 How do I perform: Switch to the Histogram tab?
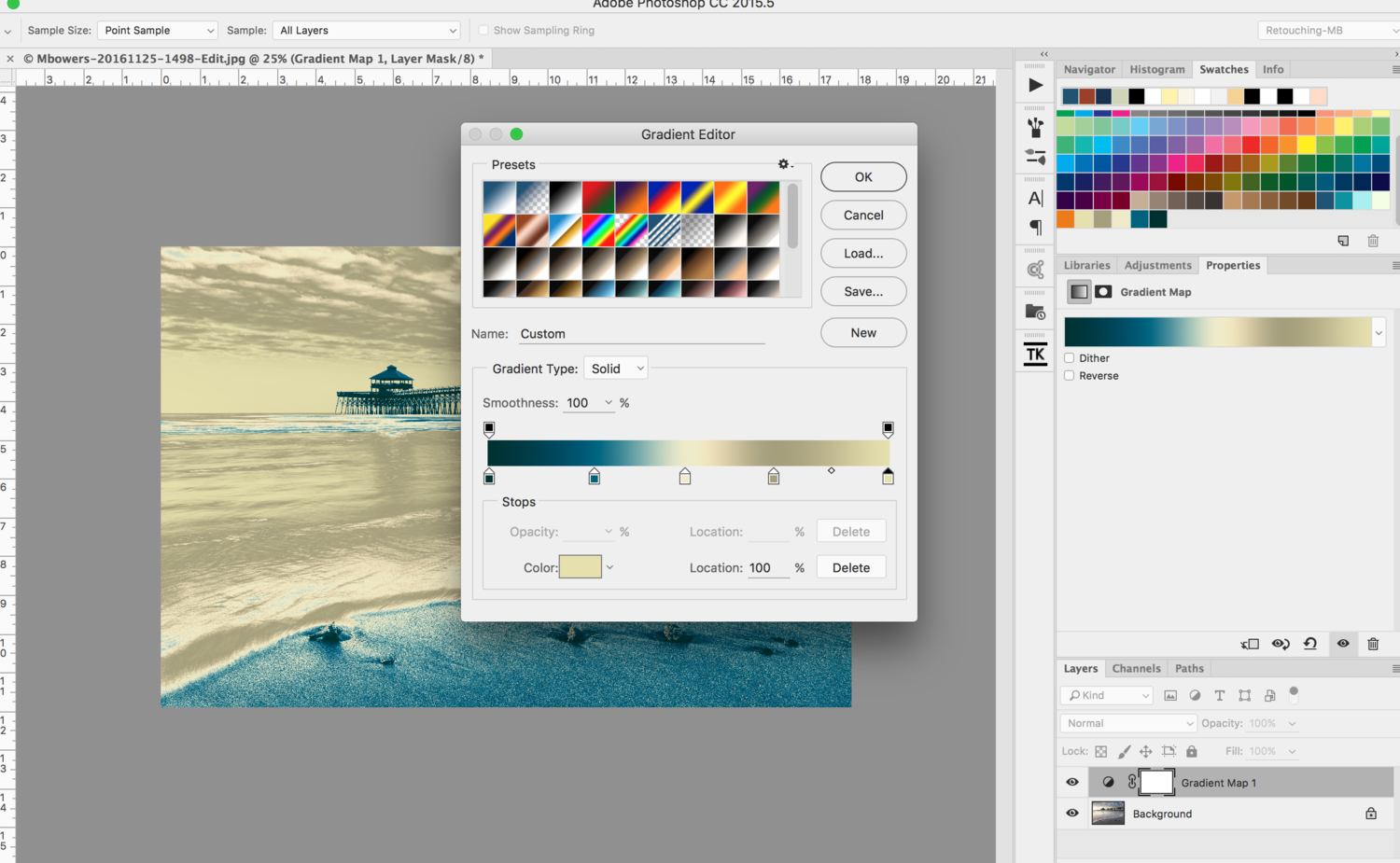point(1156,70)
